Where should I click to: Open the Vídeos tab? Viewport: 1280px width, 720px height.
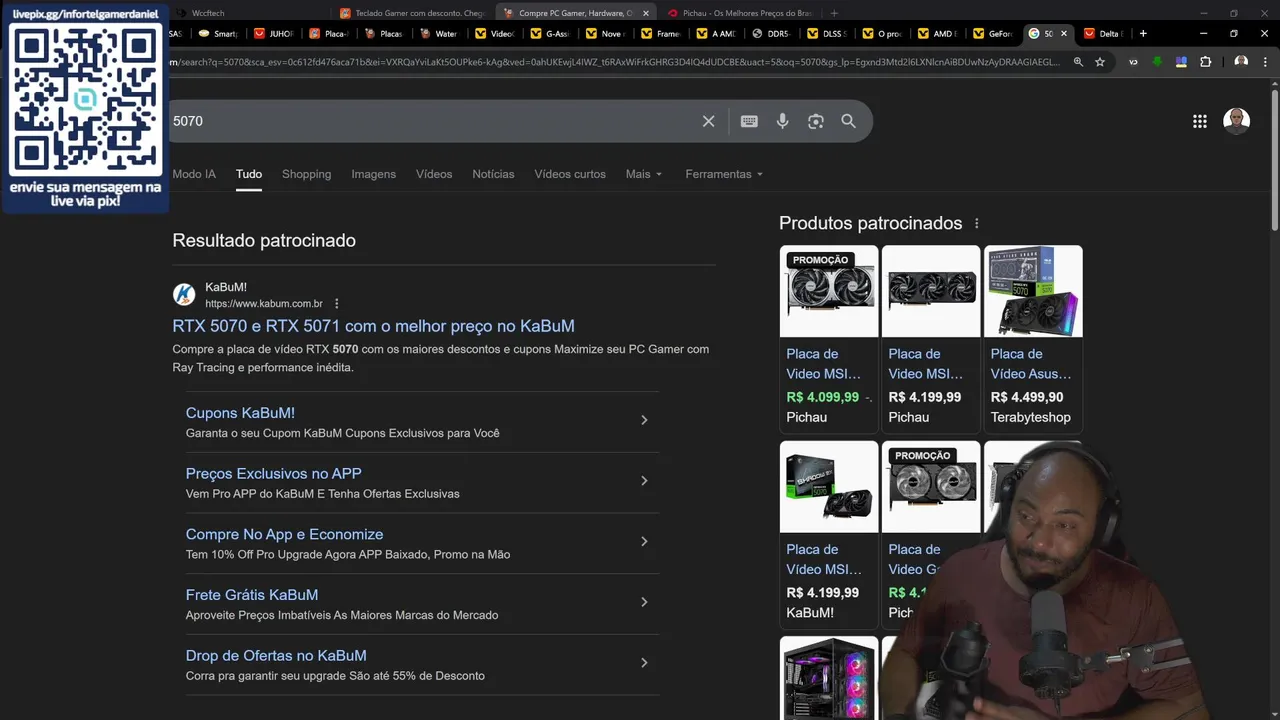coord(434,174)
